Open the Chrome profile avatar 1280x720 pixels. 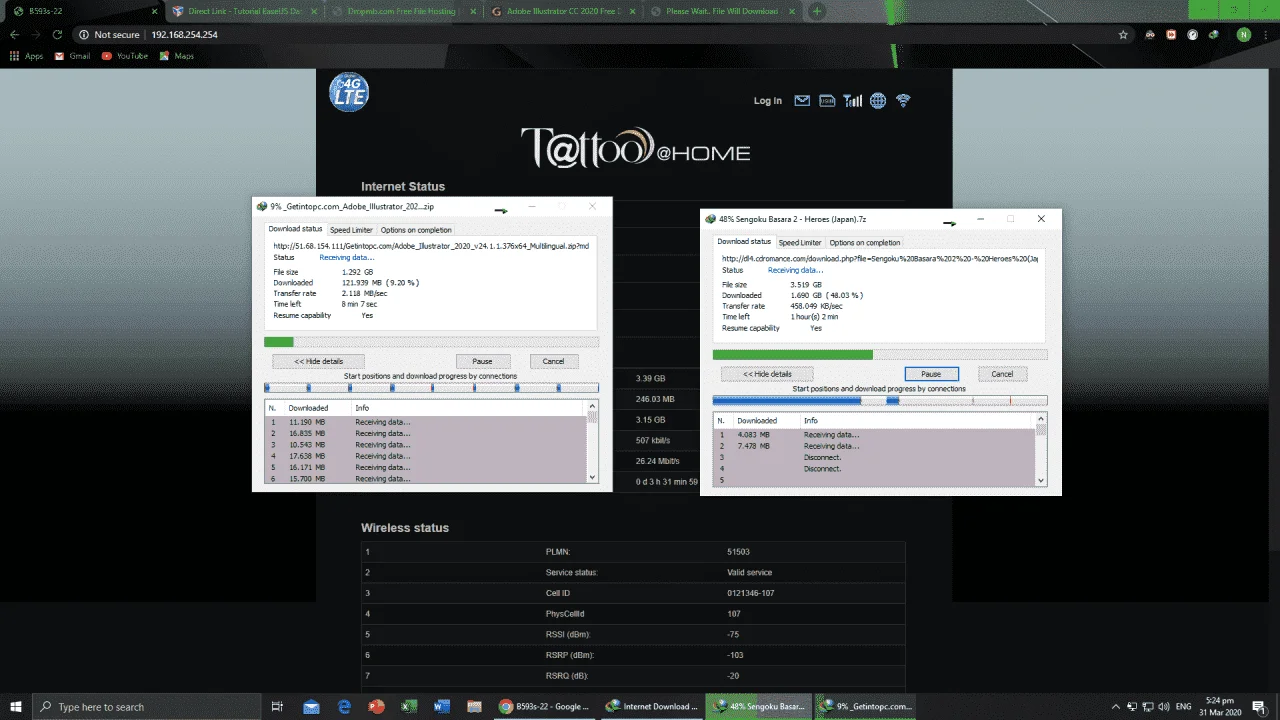pos(1243,34)
